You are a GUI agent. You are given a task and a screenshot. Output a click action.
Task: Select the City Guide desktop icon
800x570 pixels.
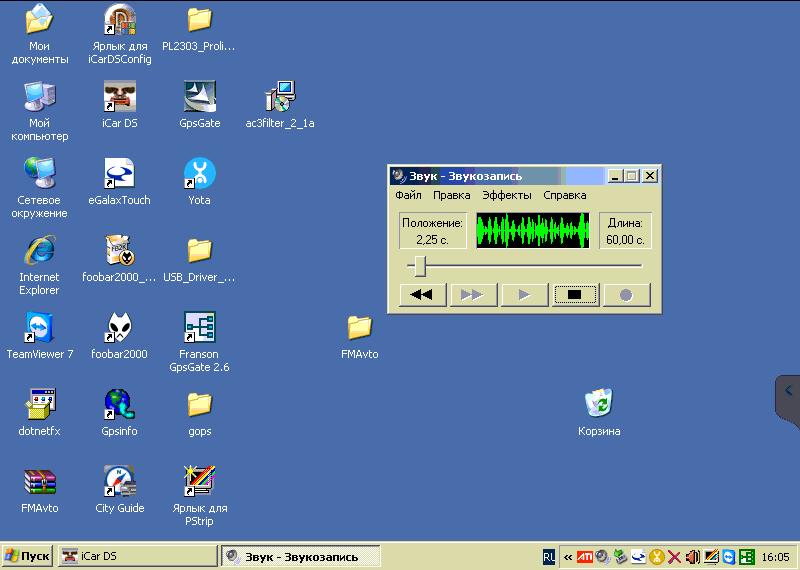pyautogui.click(x=119, y=482)
